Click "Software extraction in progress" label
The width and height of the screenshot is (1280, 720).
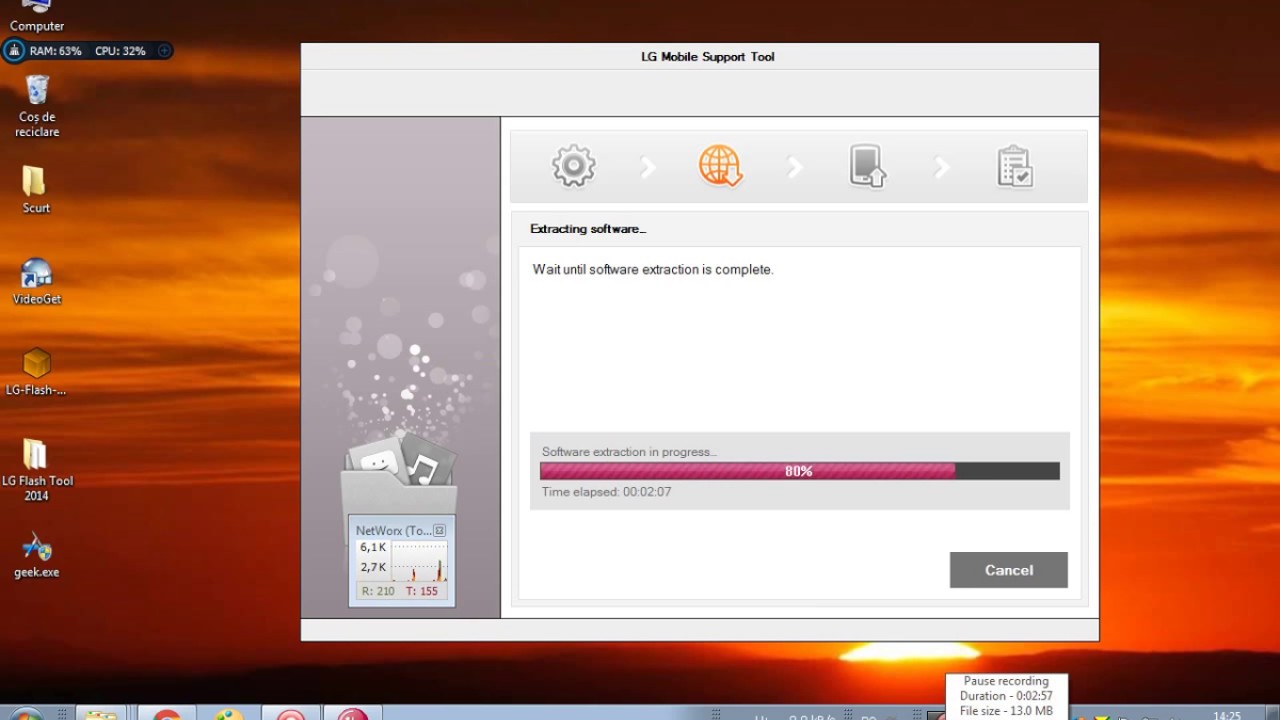629,452
